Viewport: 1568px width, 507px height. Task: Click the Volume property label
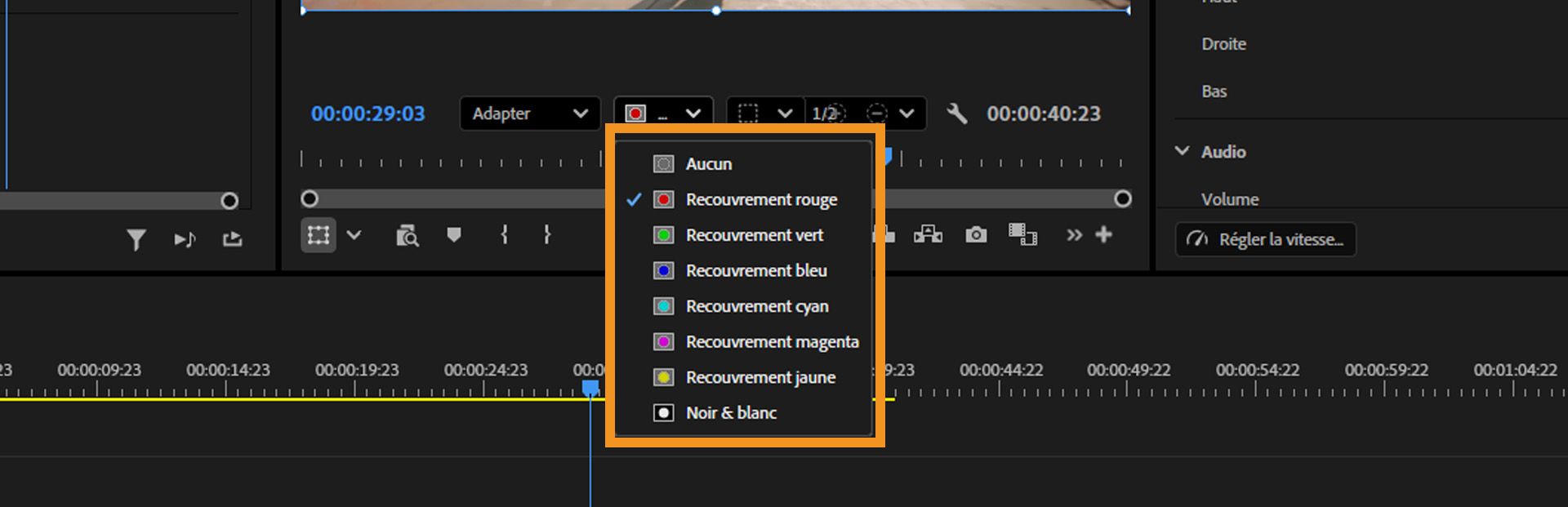pyautogui.click(x=1230, y=199)
